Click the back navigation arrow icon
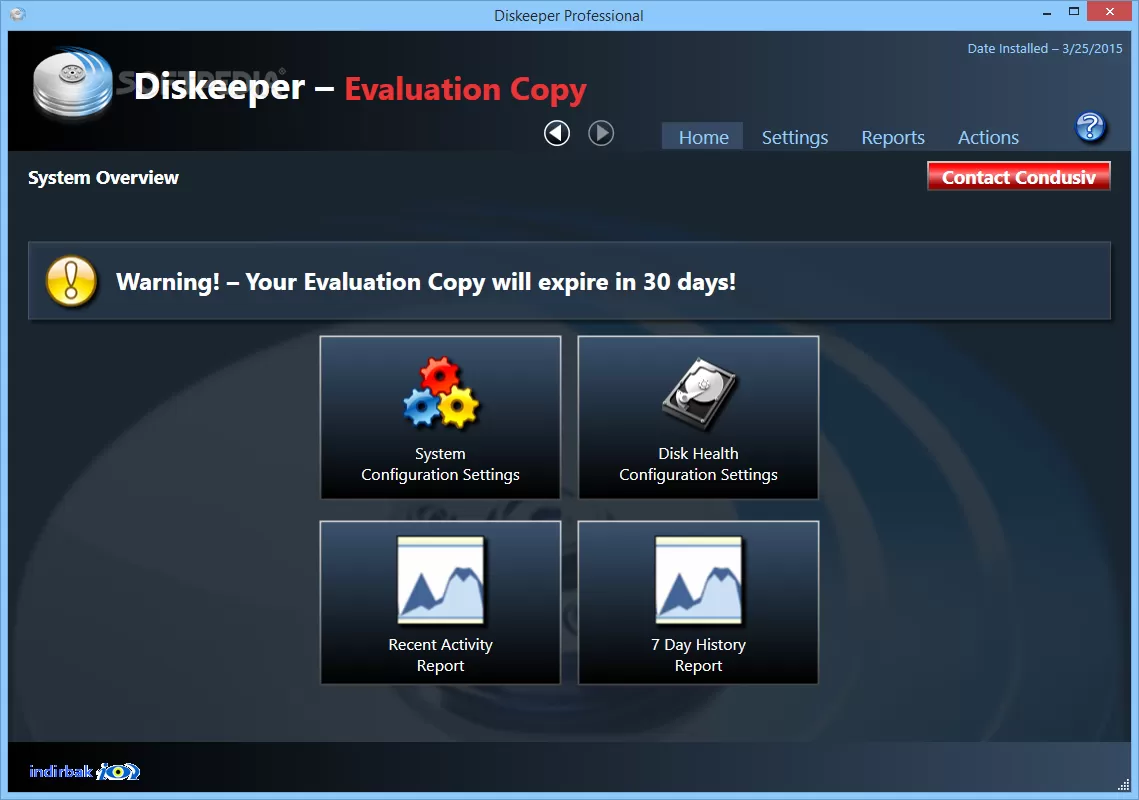1139x800 pixels. (557, 134)
